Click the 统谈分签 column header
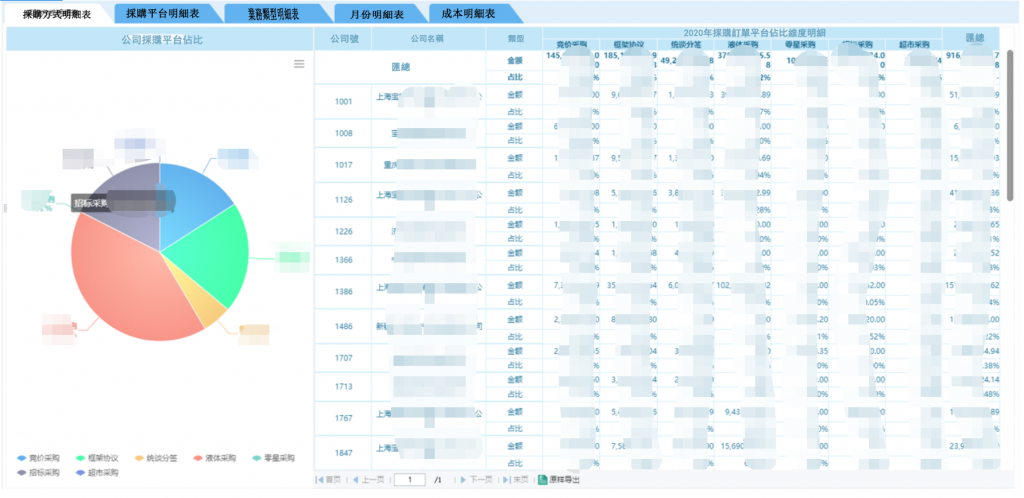 [x=685, y=45]
